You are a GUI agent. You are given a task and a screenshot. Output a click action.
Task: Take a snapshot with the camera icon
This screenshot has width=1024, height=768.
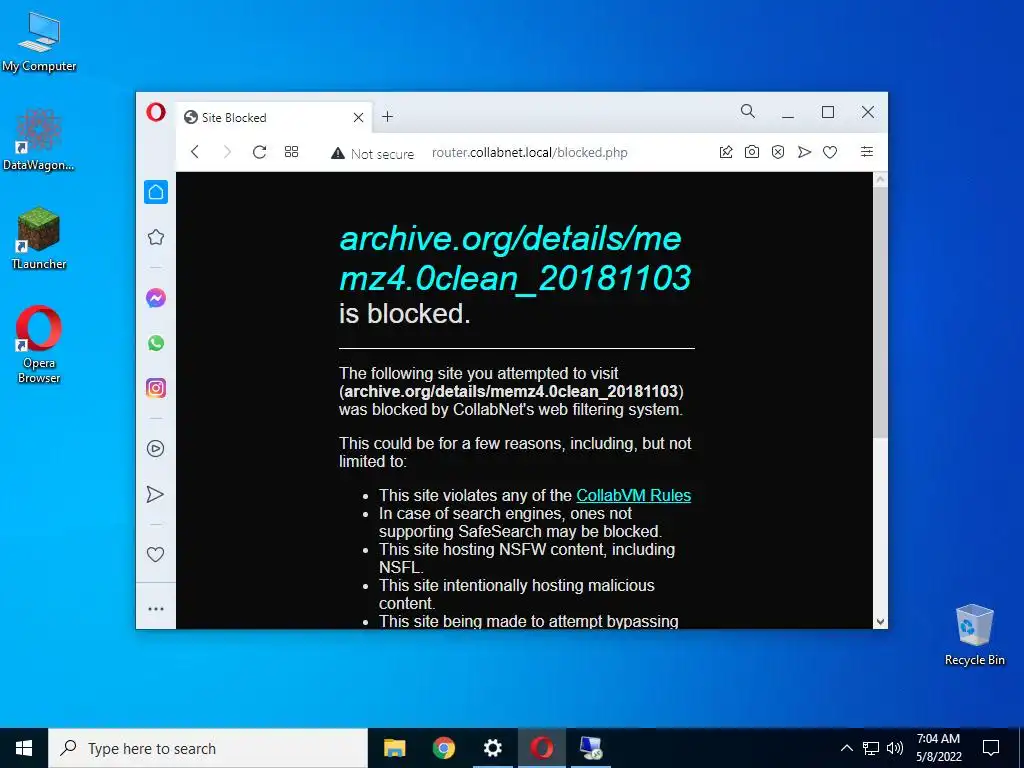click(752, 152)
